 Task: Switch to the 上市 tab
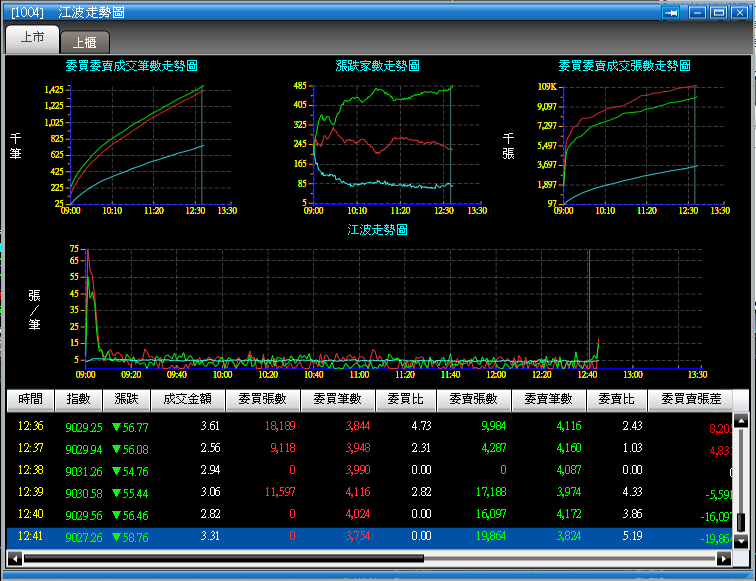click(32, 38)
